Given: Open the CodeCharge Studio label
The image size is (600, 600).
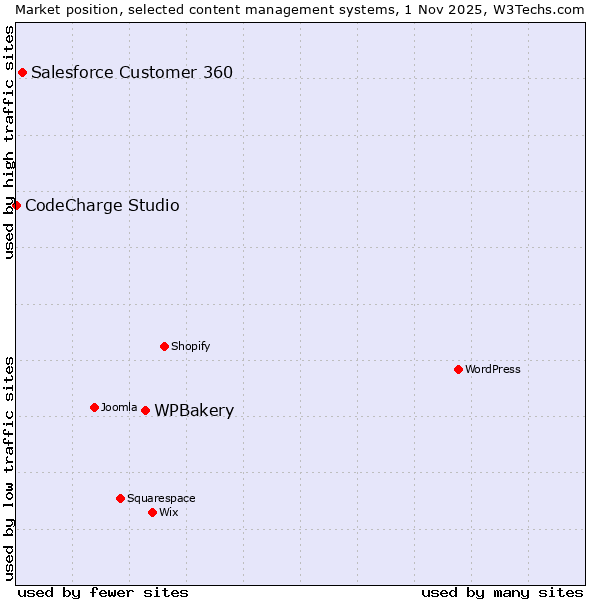Looking at the screenshot, I should coord(102,205).
